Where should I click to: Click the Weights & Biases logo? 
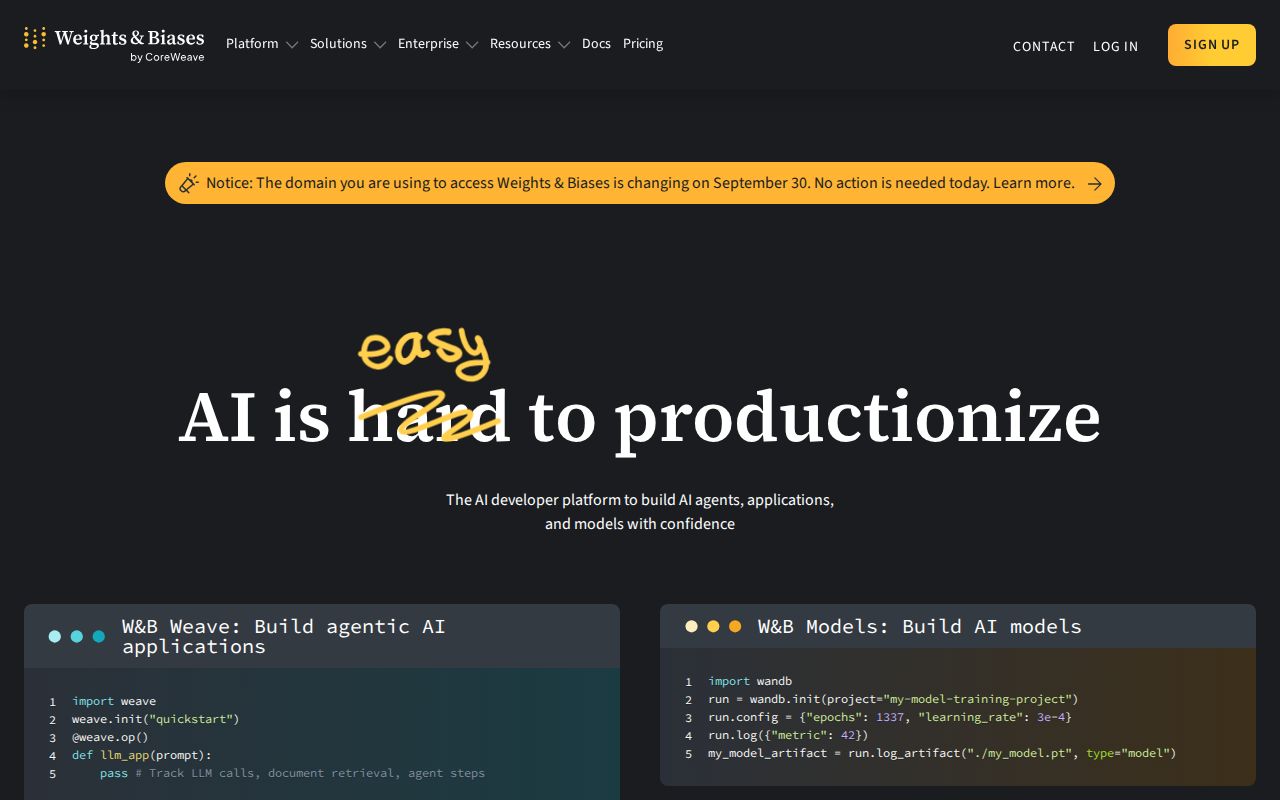click(x=114, y=44)
